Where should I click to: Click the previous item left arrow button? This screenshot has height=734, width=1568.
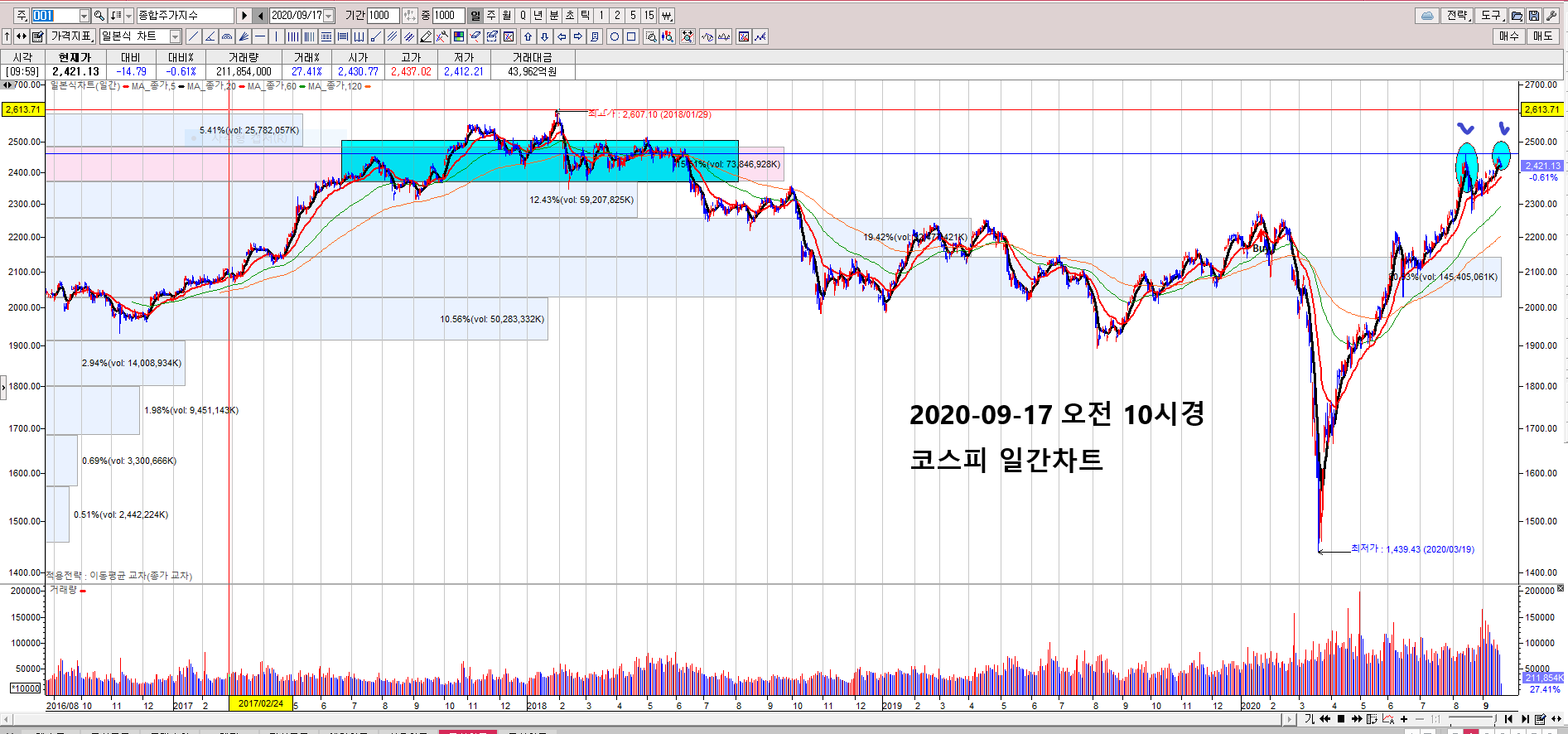tap(260, 16)
